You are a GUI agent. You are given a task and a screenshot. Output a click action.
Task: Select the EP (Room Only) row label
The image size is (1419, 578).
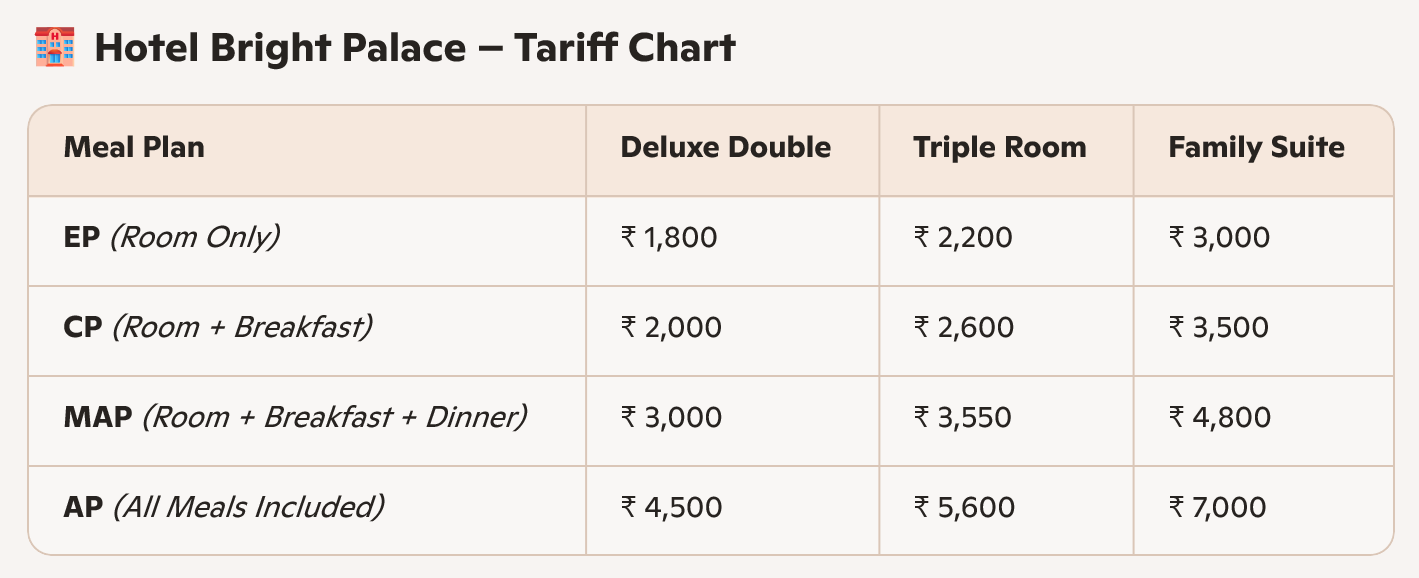pos(172,237)
